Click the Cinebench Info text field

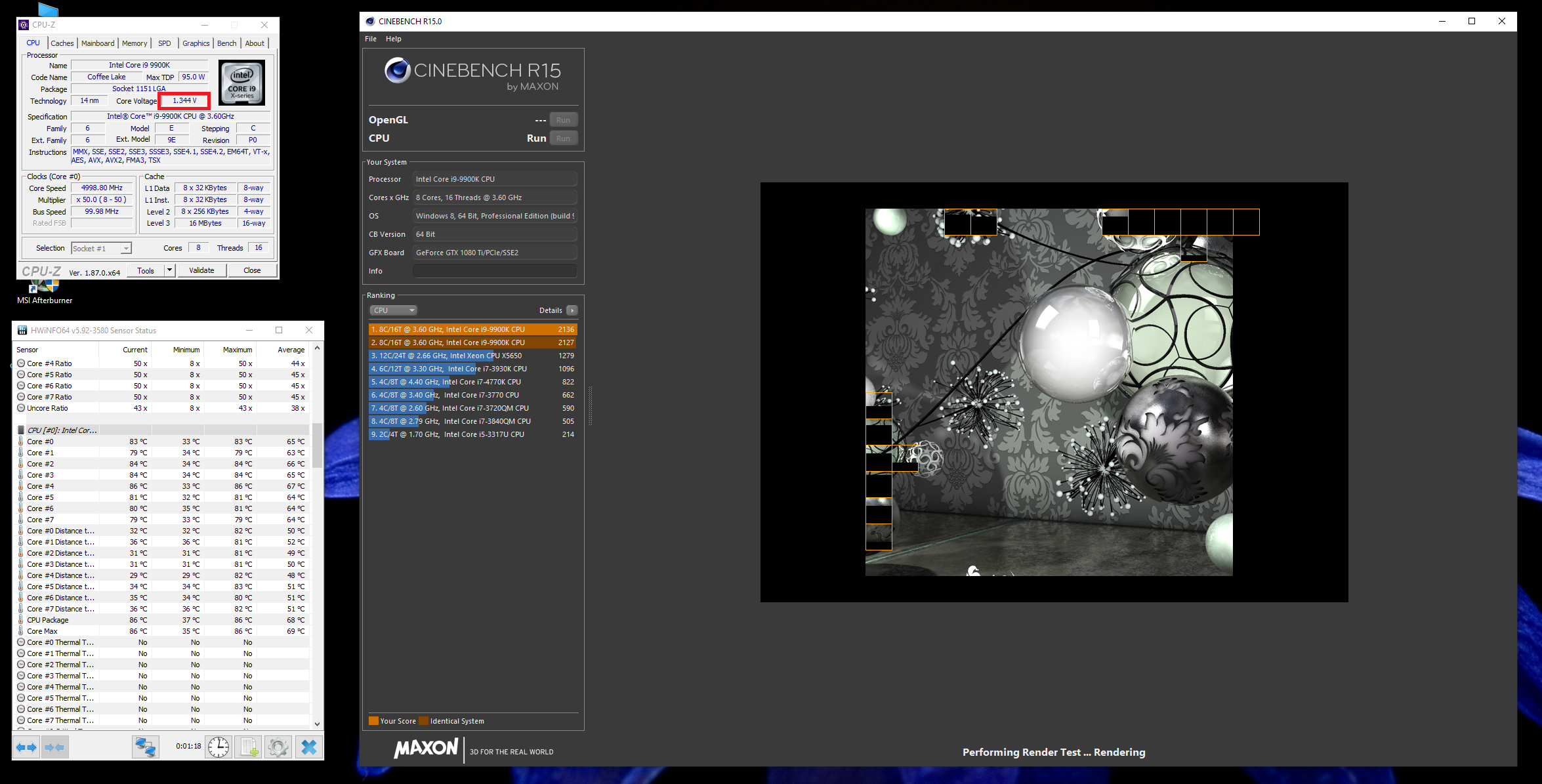(x=495, y=271)
